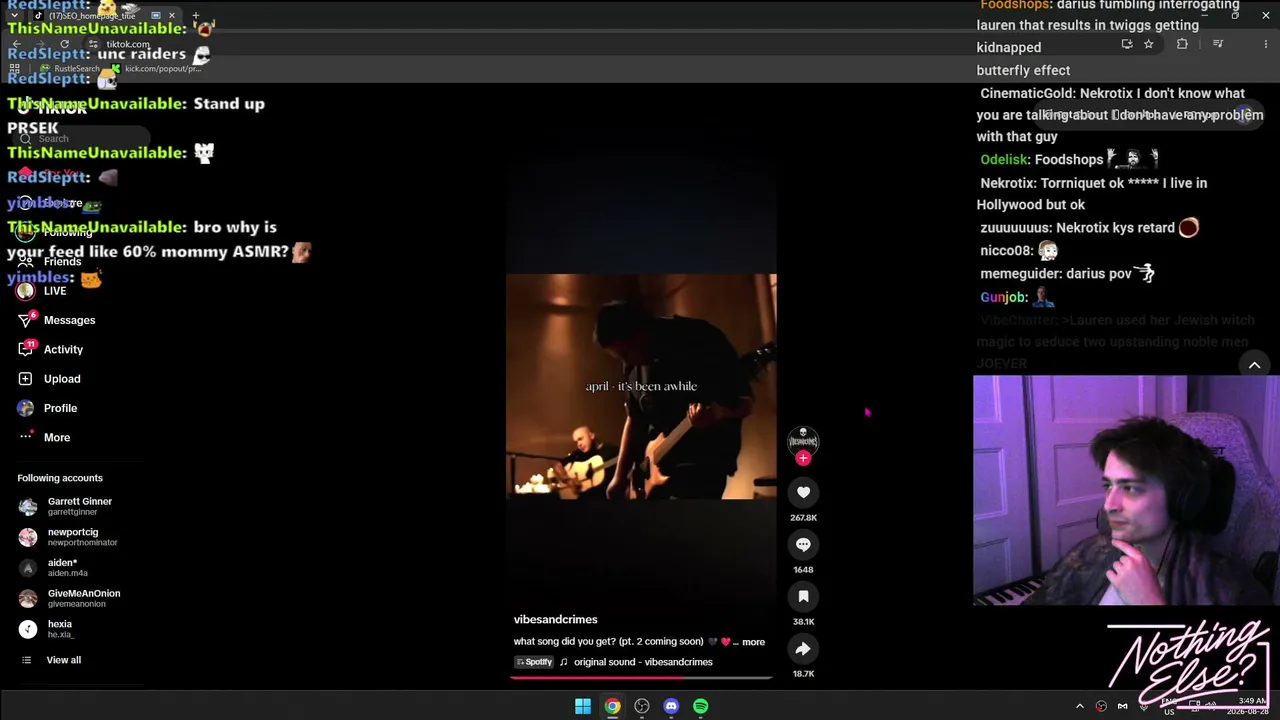The height and width of the screenshot is (720, 1280).
Task: Go to the Activity page
Action: tap(63, 349)
